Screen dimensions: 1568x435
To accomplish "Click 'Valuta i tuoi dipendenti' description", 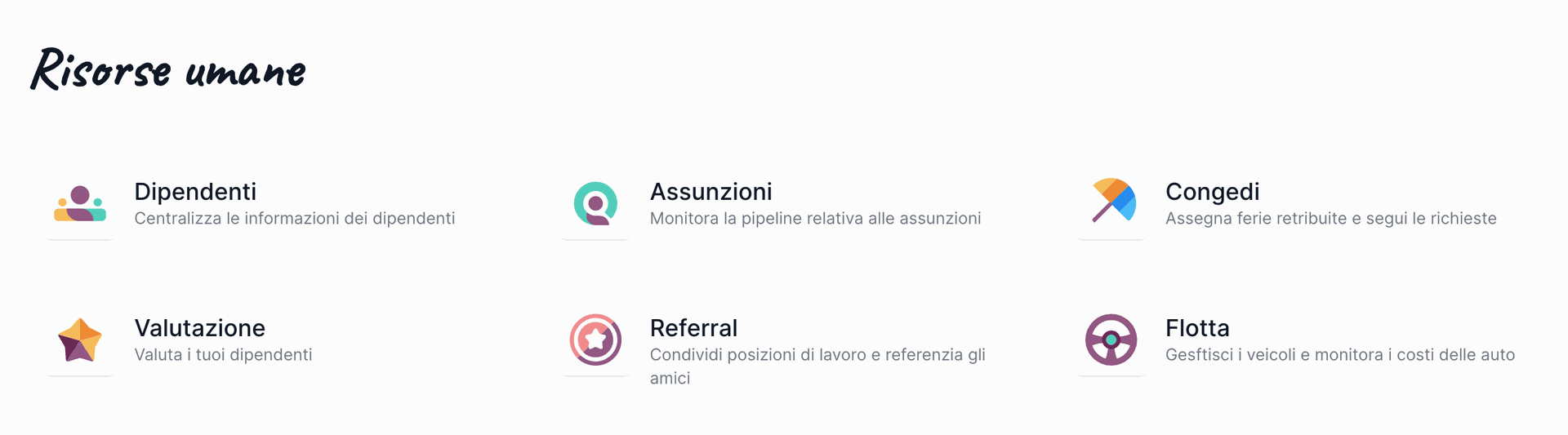I will point(223,355).
